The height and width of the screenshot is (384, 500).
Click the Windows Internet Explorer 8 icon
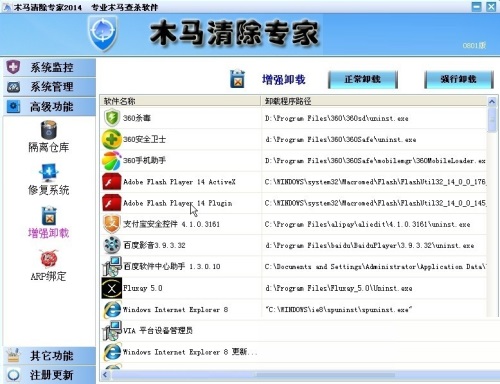[112, 309]
